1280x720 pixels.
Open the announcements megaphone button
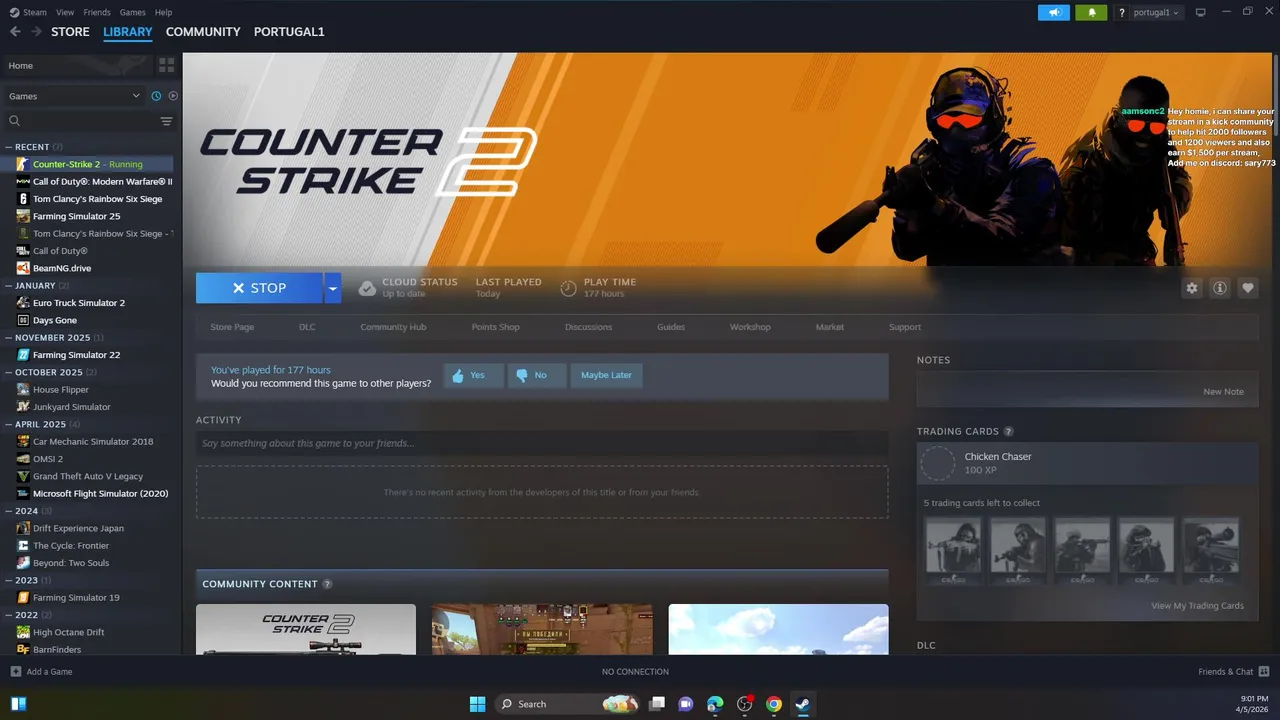point(1054,12)
